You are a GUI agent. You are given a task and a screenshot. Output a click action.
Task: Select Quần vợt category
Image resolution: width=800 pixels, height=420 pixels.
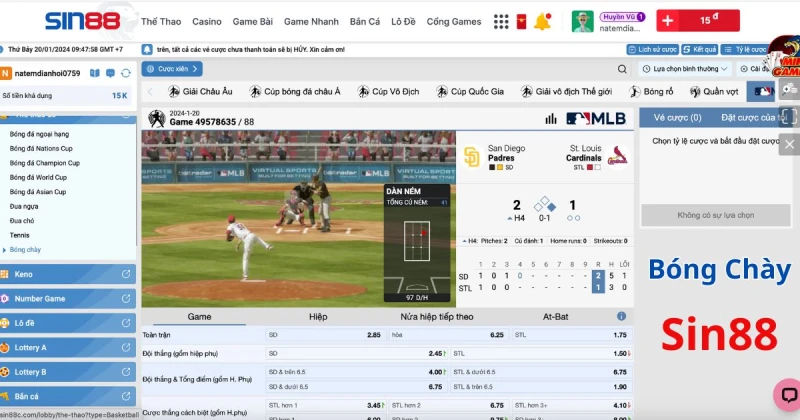714,91
